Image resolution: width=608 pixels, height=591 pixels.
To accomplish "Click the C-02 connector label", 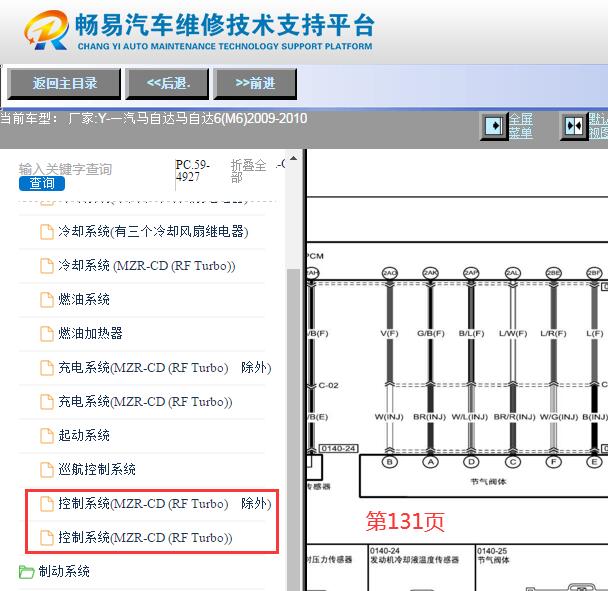I will 328,385.
